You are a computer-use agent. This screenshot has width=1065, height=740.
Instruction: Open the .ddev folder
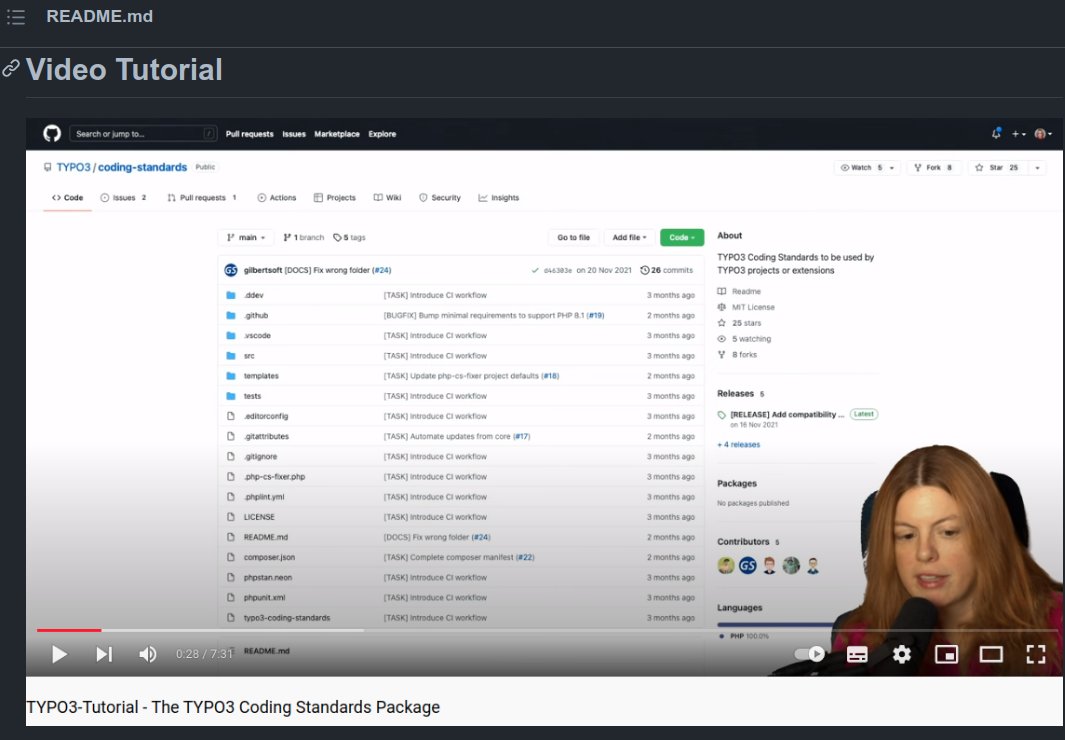(253, 295)
